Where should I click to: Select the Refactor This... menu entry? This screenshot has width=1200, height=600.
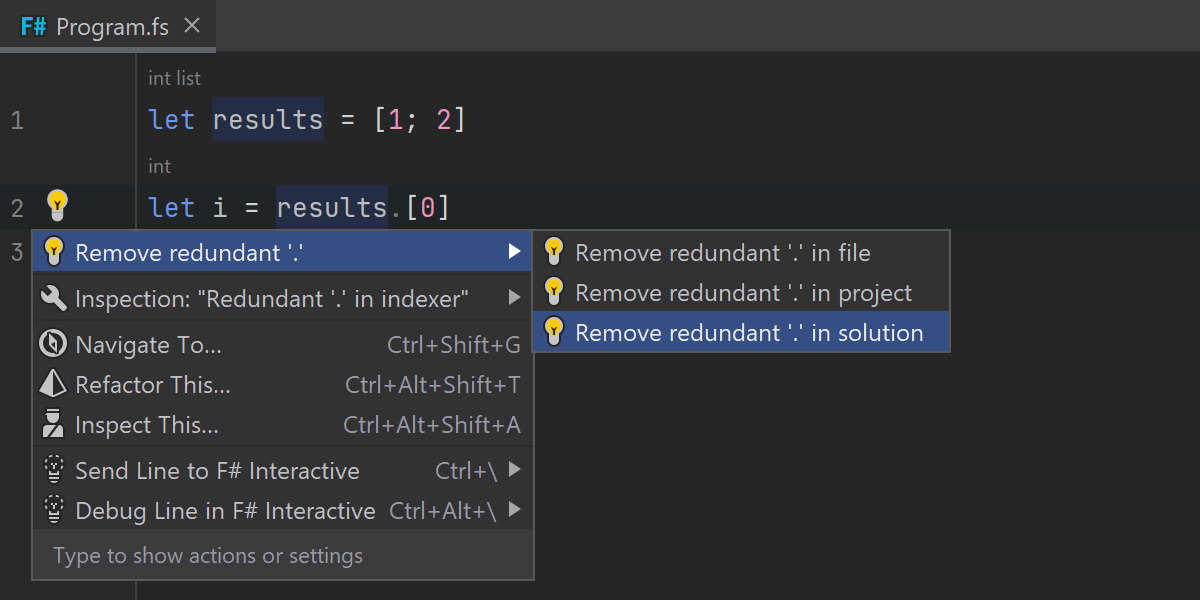click(153, 385)
